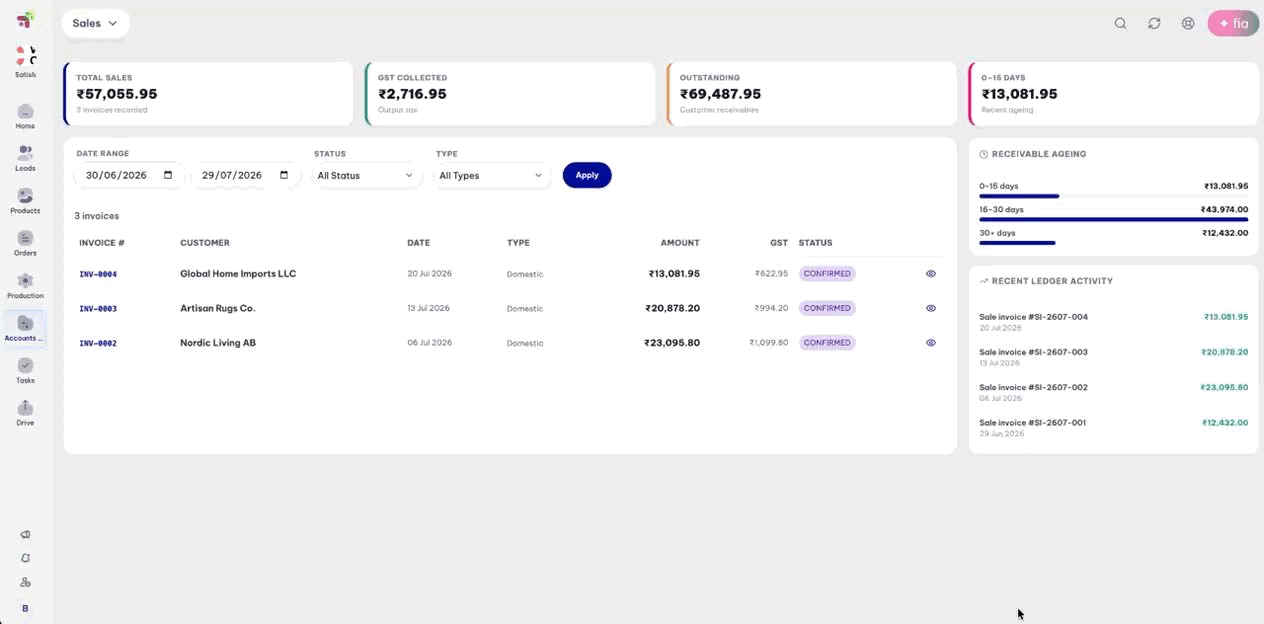1264x624 pixels.
Task: View invoice INV-0004 with eye icon
Action: [x=931, y=273]
